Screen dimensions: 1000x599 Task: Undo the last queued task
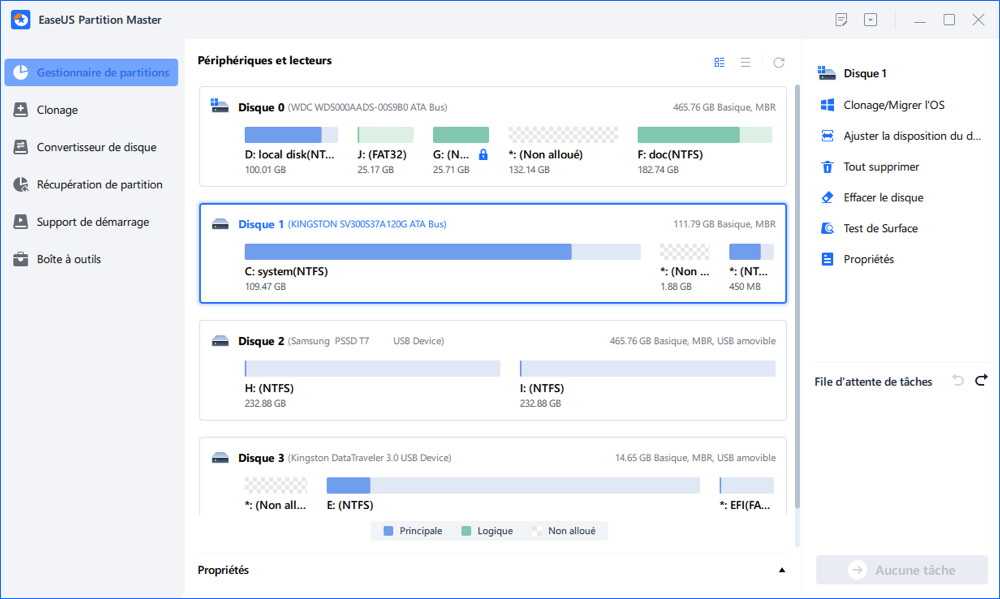click(x=958, y=381)
